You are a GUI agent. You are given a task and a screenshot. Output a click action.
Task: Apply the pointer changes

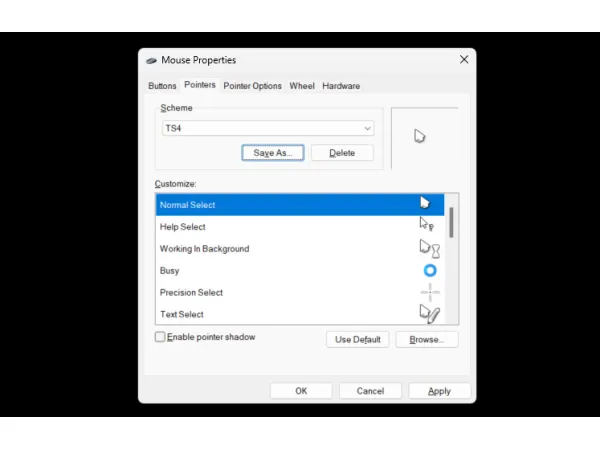[439, 391]
